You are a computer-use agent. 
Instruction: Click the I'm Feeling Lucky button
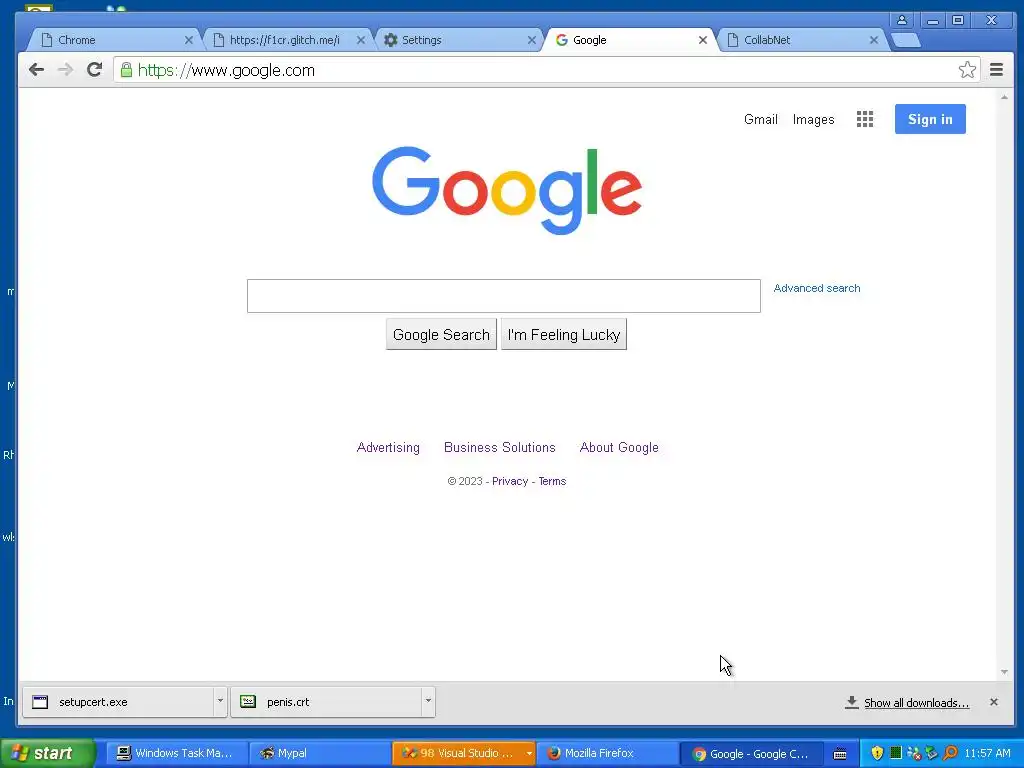(564, 334)
